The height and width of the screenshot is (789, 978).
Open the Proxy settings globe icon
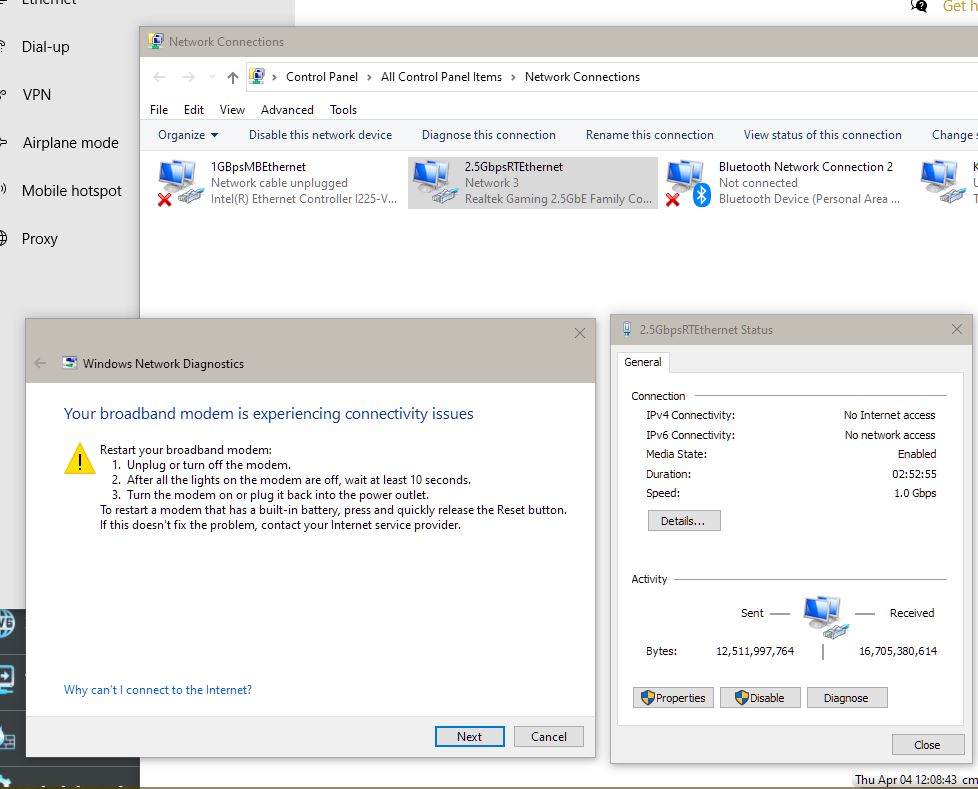(2, 238)
